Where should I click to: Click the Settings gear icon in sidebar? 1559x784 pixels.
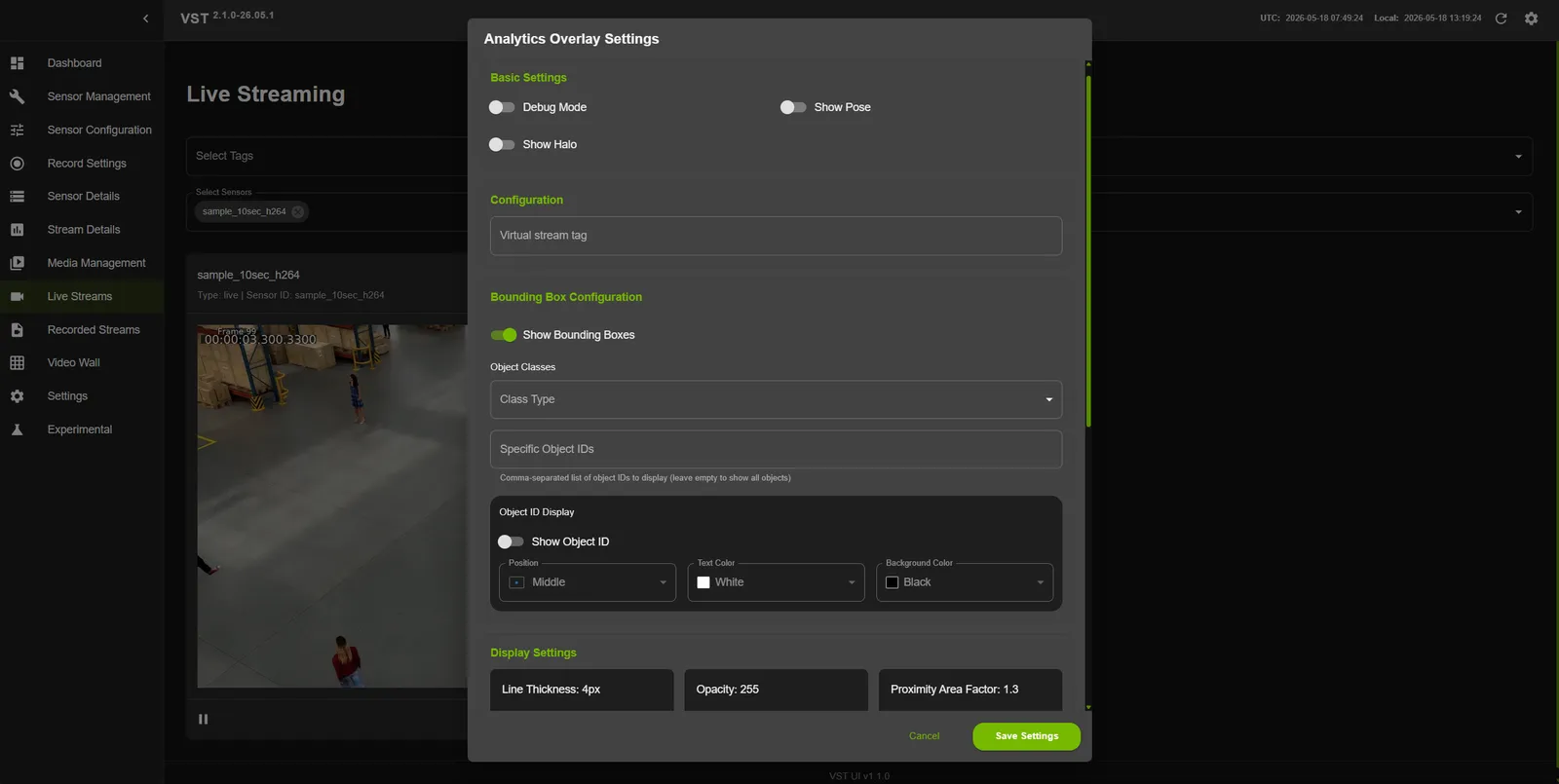tap(17, 396)
